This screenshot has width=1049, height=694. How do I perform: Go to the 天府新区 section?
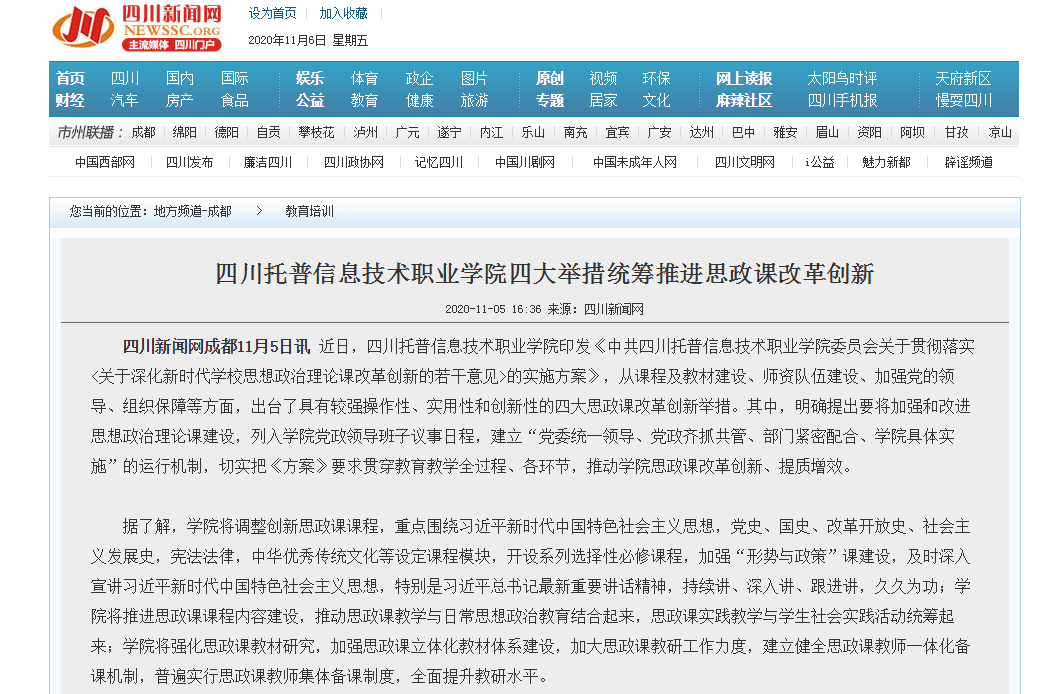pyautogui.click(x=963, y=78)
